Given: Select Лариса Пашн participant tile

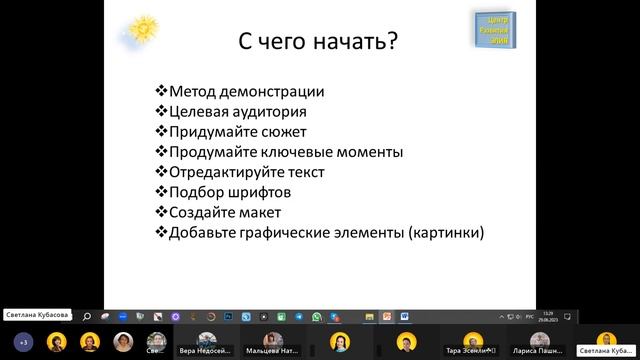Looking at the screenshot, I should [x=539, y=343].
